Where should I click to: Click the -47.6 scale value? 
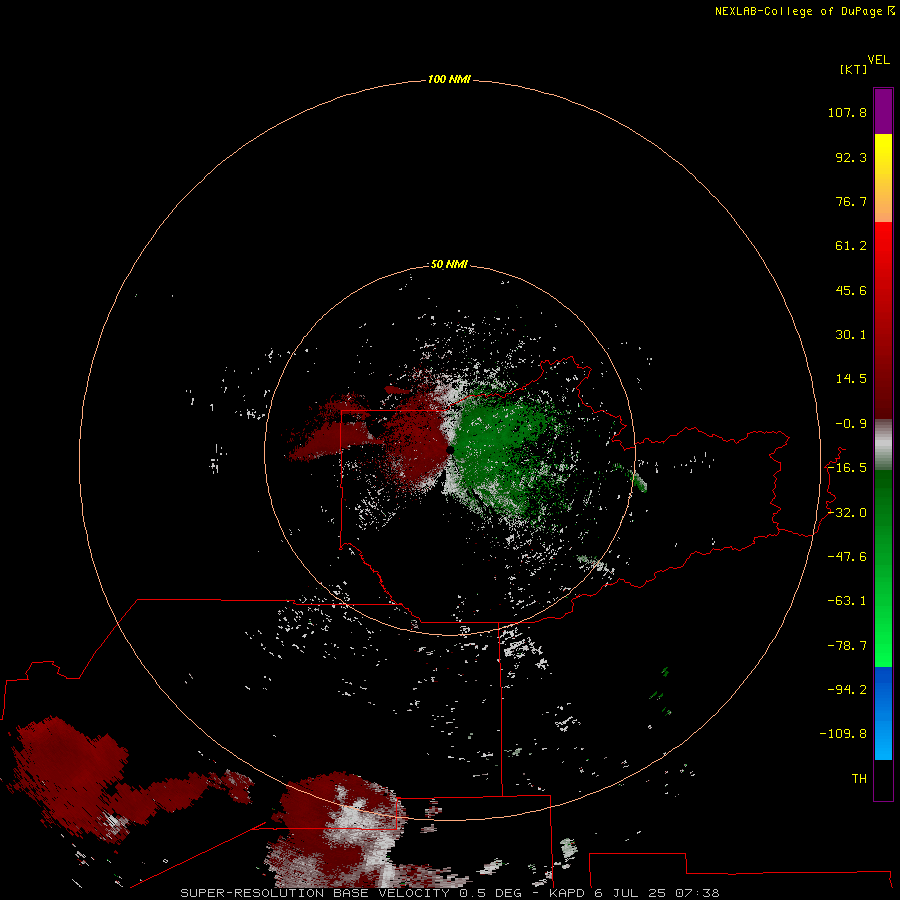[x=847, y=557]
